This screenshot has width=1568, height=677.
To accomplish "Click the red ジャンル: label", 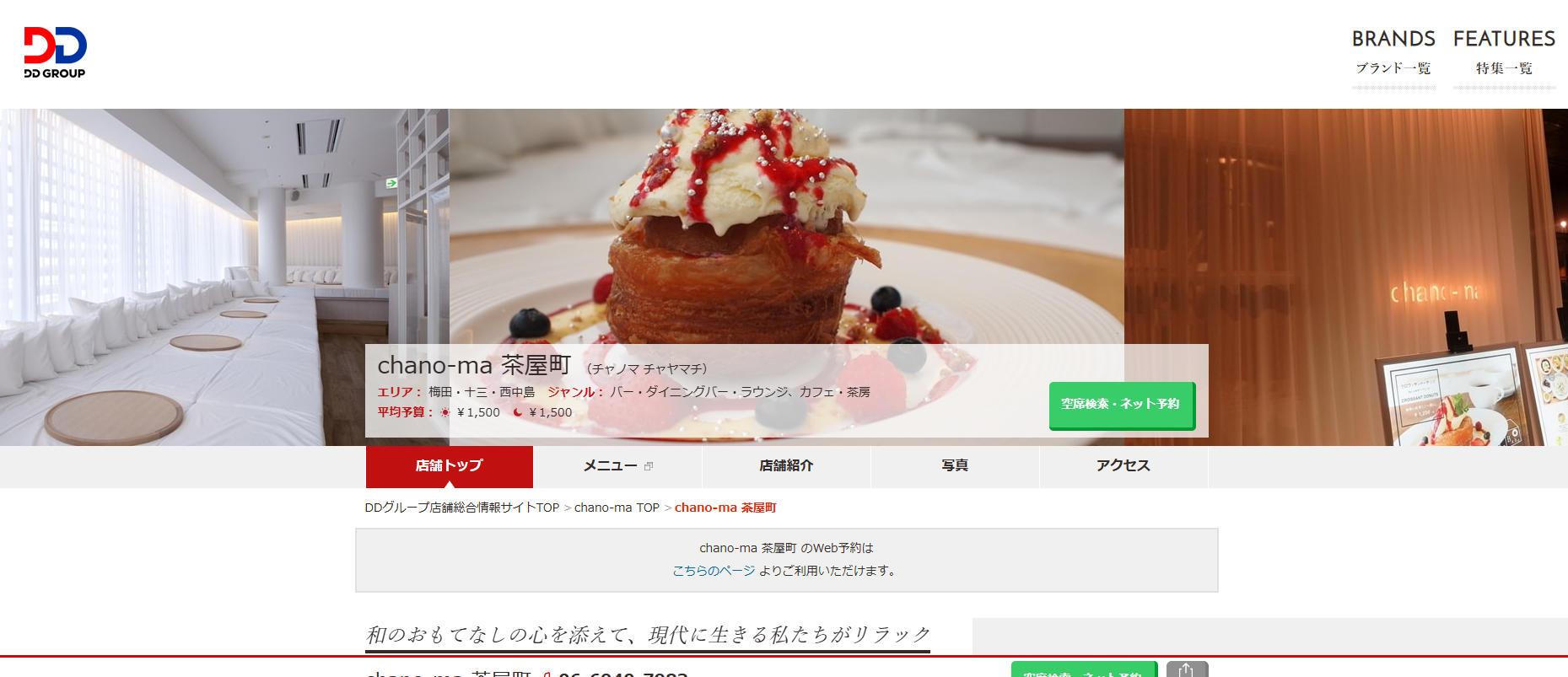I will [576, 392].
